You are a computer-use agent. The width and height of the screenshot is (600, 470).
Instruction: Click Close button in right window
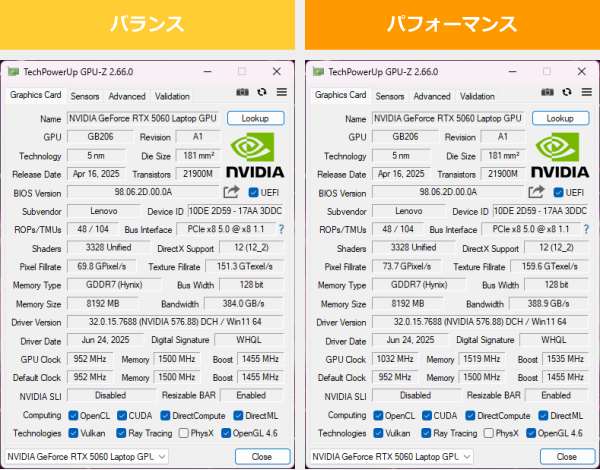tap(567, 457)
